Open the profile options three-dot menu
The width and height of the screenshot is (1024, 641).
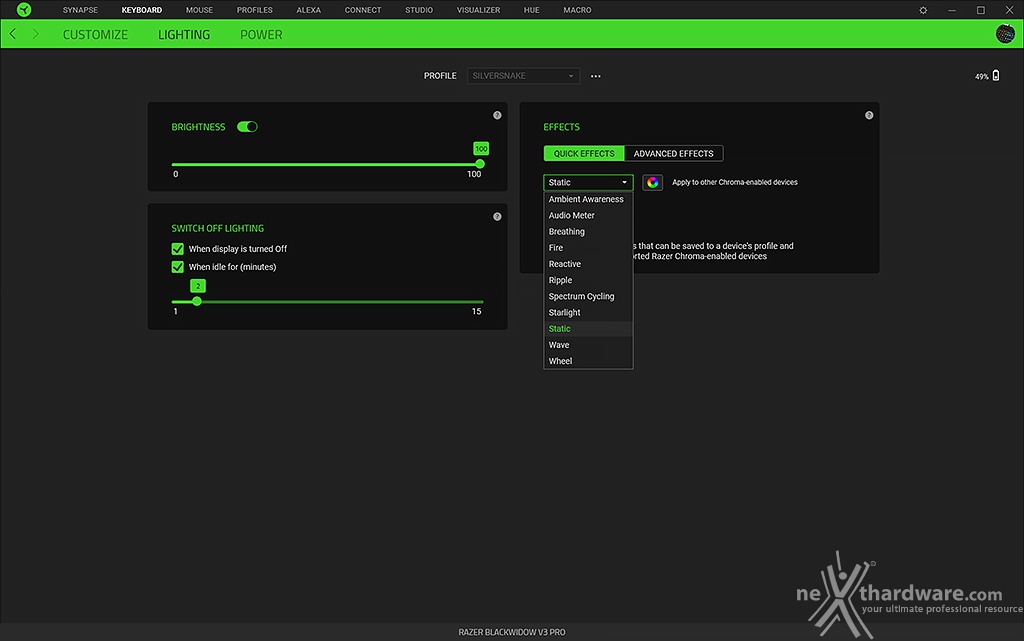pos(596,76)
